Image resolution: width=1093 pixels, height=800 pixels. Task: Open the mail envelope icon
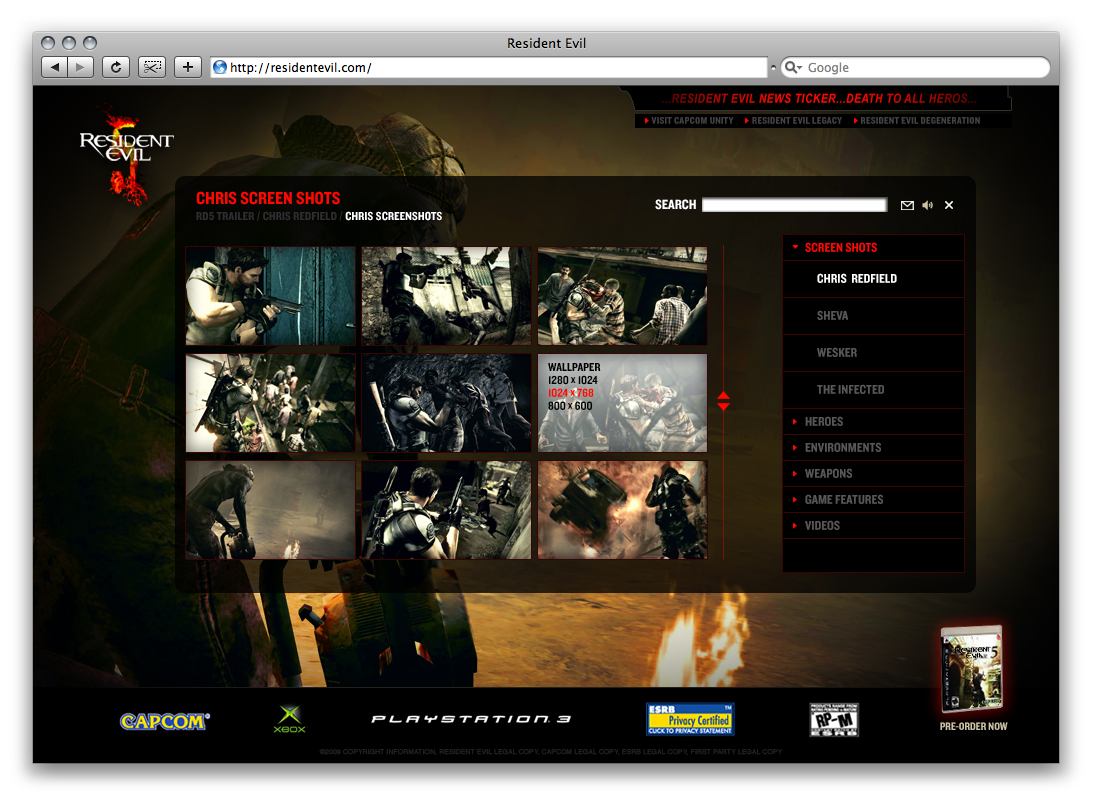[x=907, y=205]
